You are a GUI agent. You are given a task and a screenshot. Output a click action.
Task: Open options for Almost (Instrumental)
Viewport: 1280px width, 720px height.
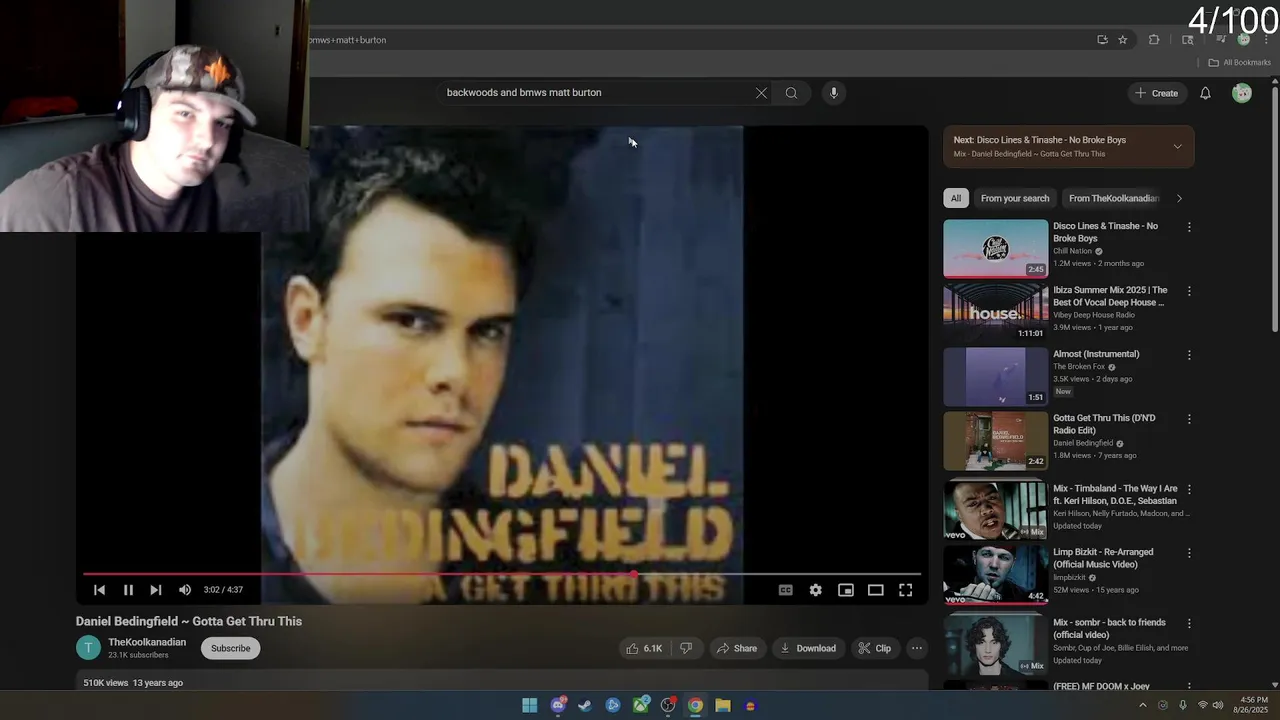1189,355
